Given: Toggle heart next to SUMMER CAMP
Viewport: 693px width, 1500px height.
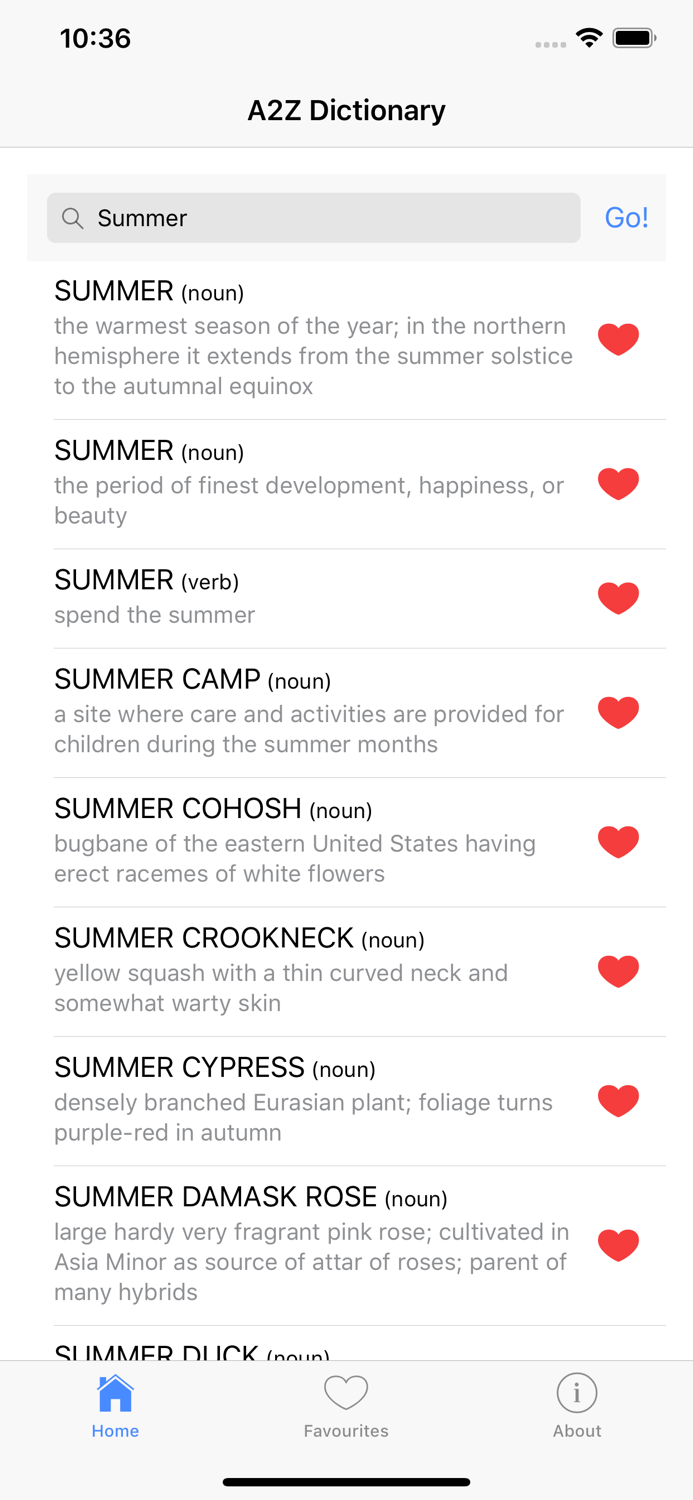Looking at the screenshot, I should [618, 713].
